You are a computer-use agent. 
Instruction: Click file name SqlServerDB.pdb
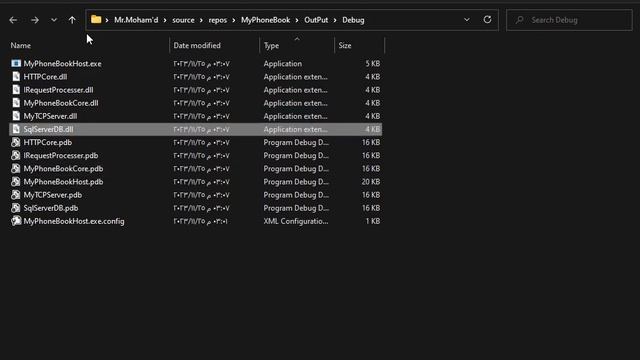(51, 208)
